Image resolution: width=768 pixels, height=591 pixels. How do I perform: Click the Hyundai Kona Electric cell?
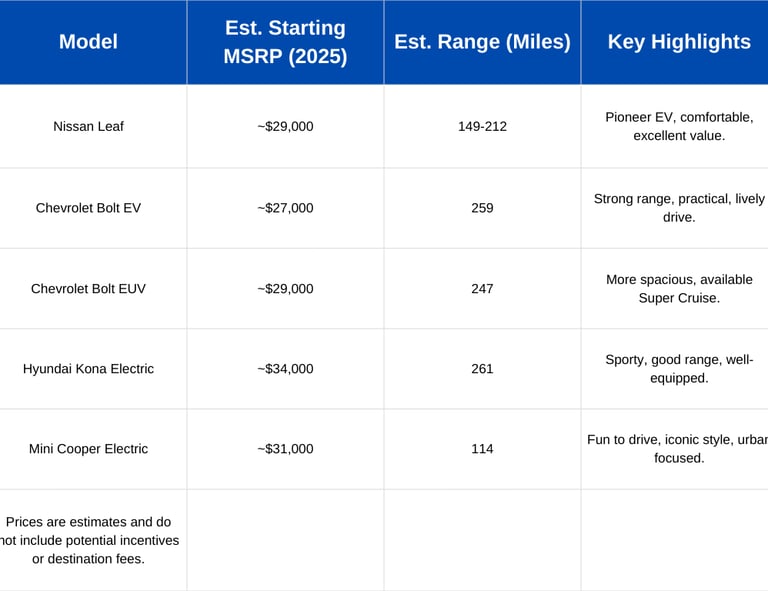pyautogui.click(x=88, y=369)
